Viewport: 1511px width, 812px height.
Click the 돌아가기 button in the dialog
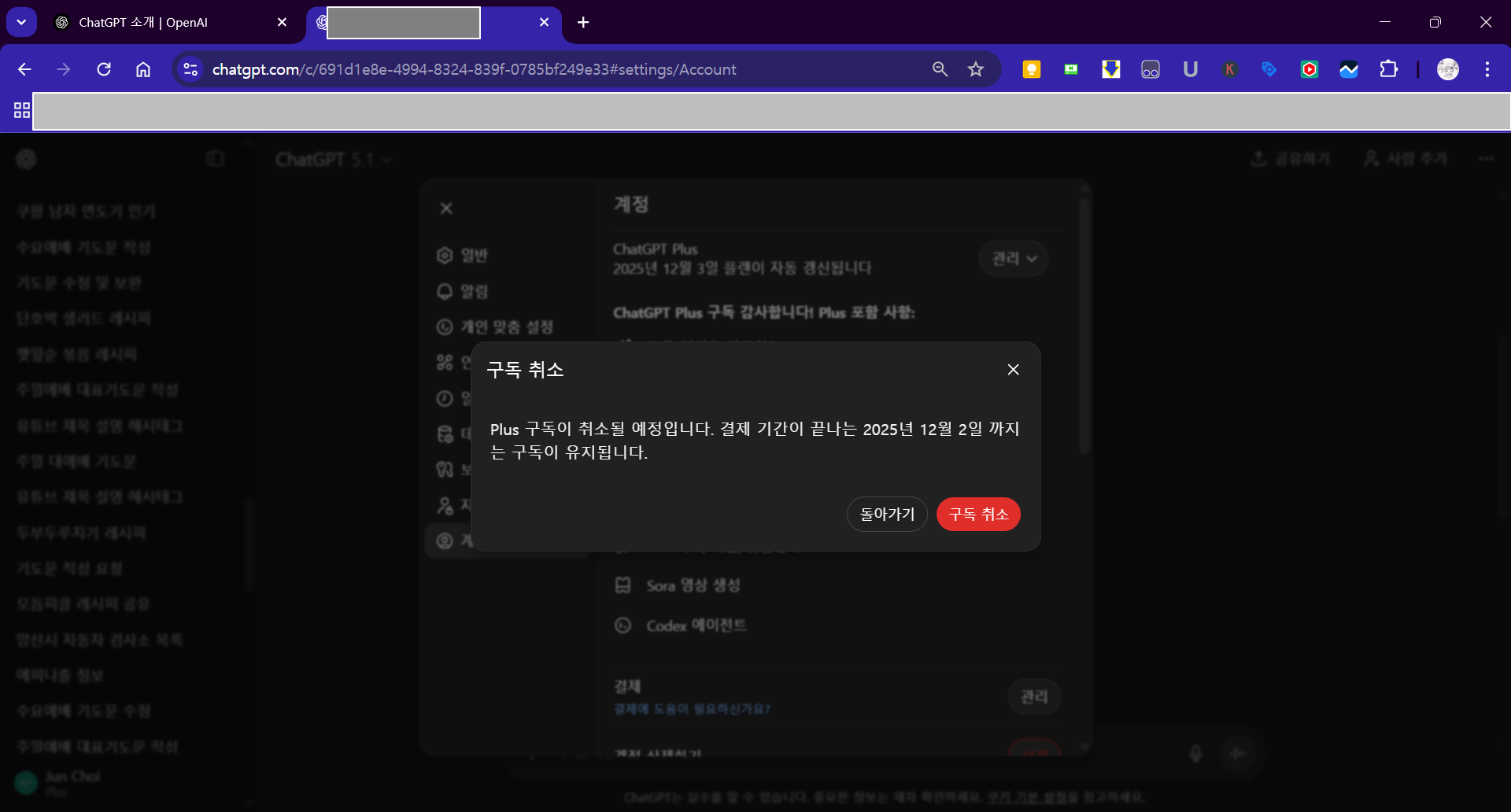click(x=887, y=514)
